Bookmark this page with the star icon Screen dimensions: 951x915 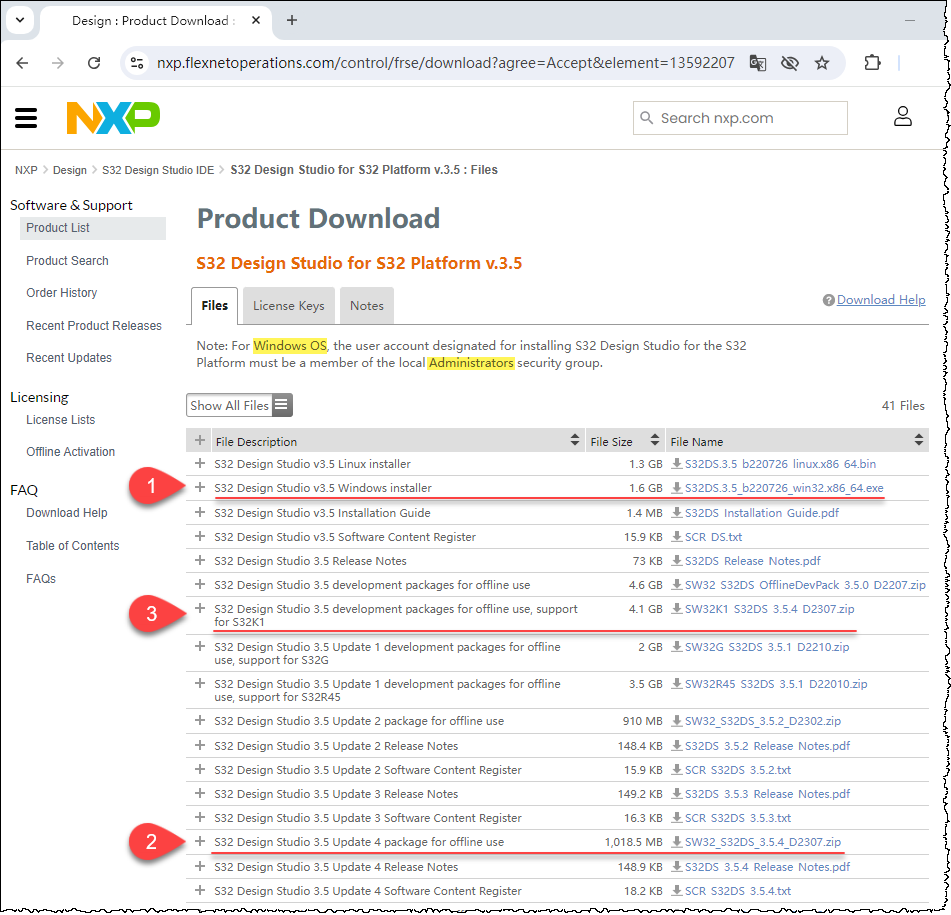click(x=822, y=61)
